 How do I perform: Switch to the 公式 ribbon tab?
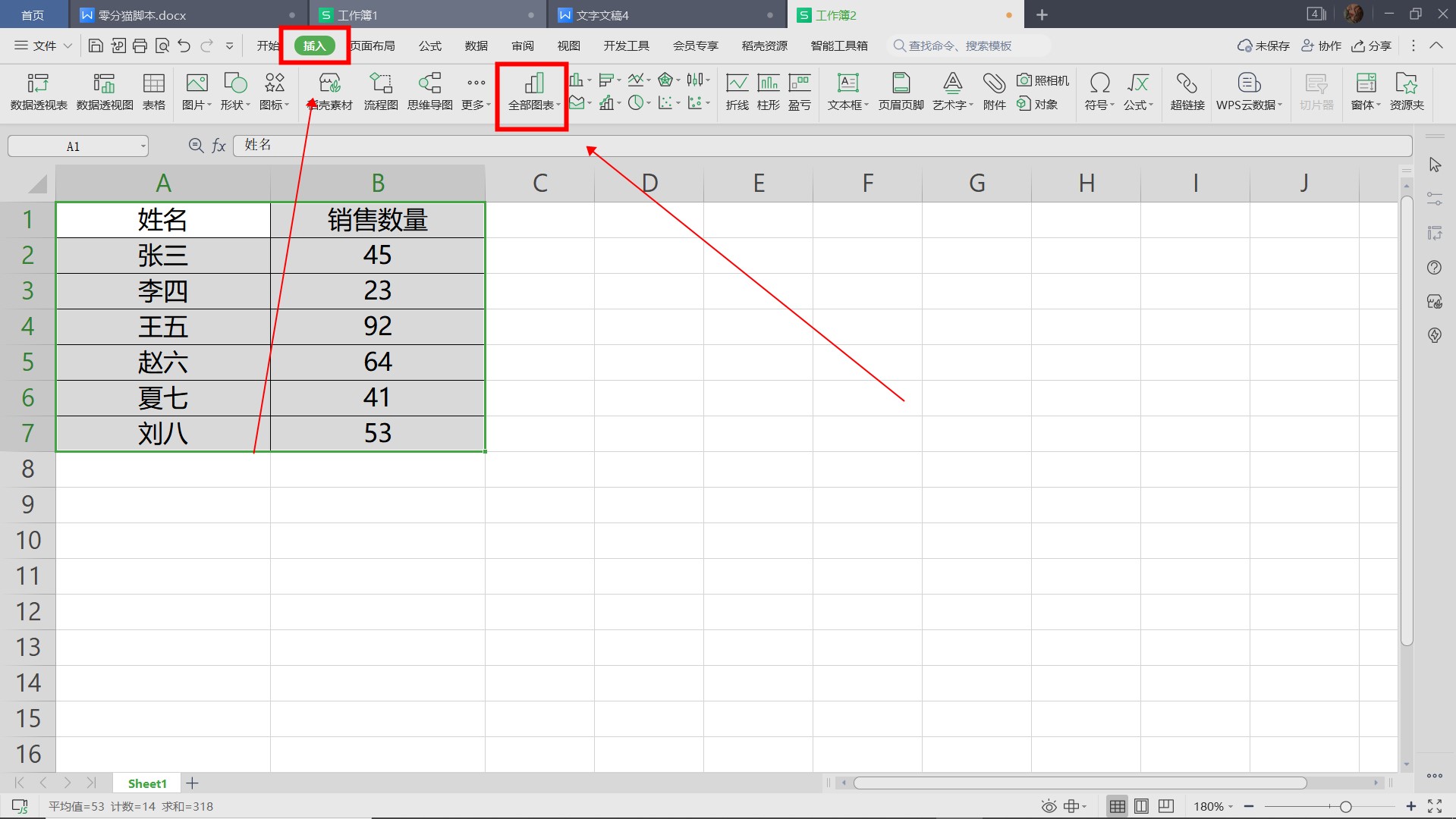(429, 46)
